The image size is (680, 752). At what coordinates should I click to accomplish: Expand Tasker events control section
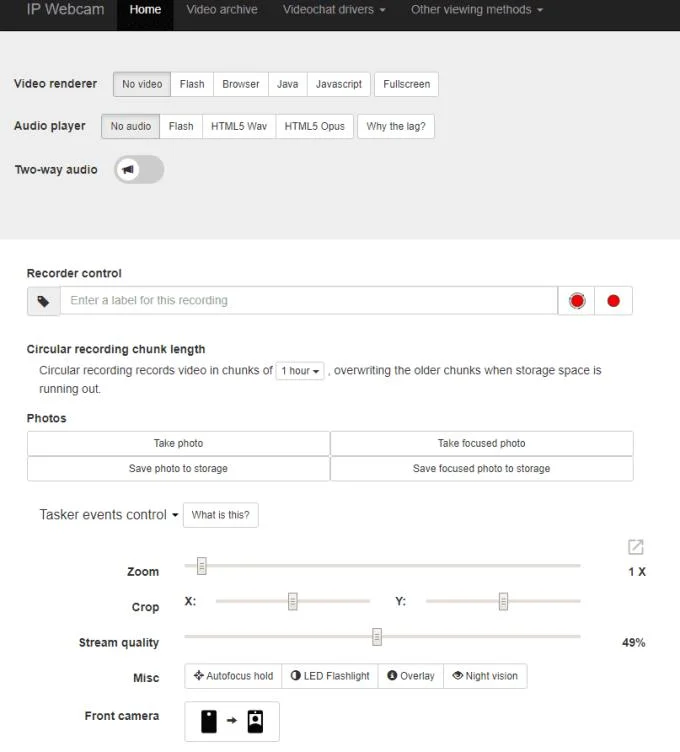[109, 515]
